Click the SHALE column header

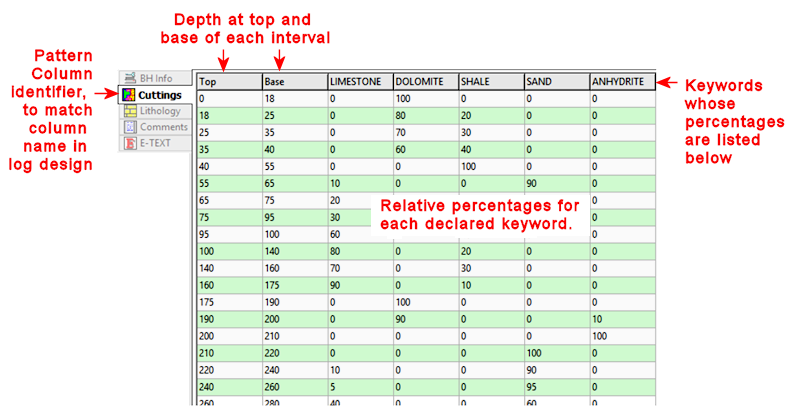coord(489,82)
